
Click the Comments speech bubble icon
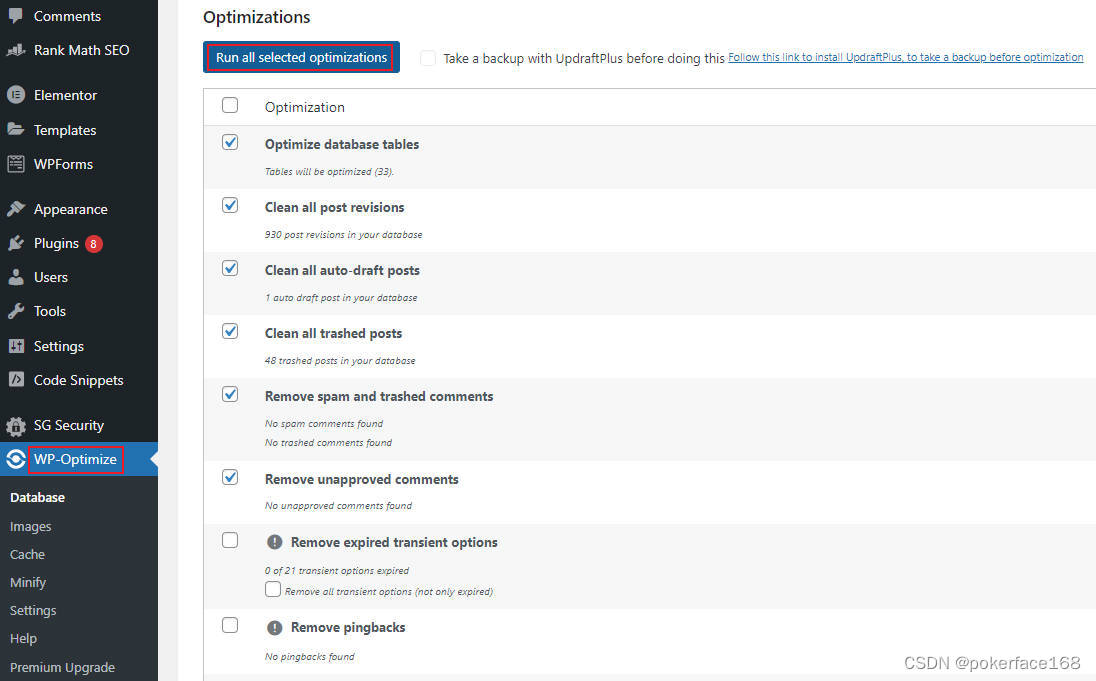tap(16, 16)
